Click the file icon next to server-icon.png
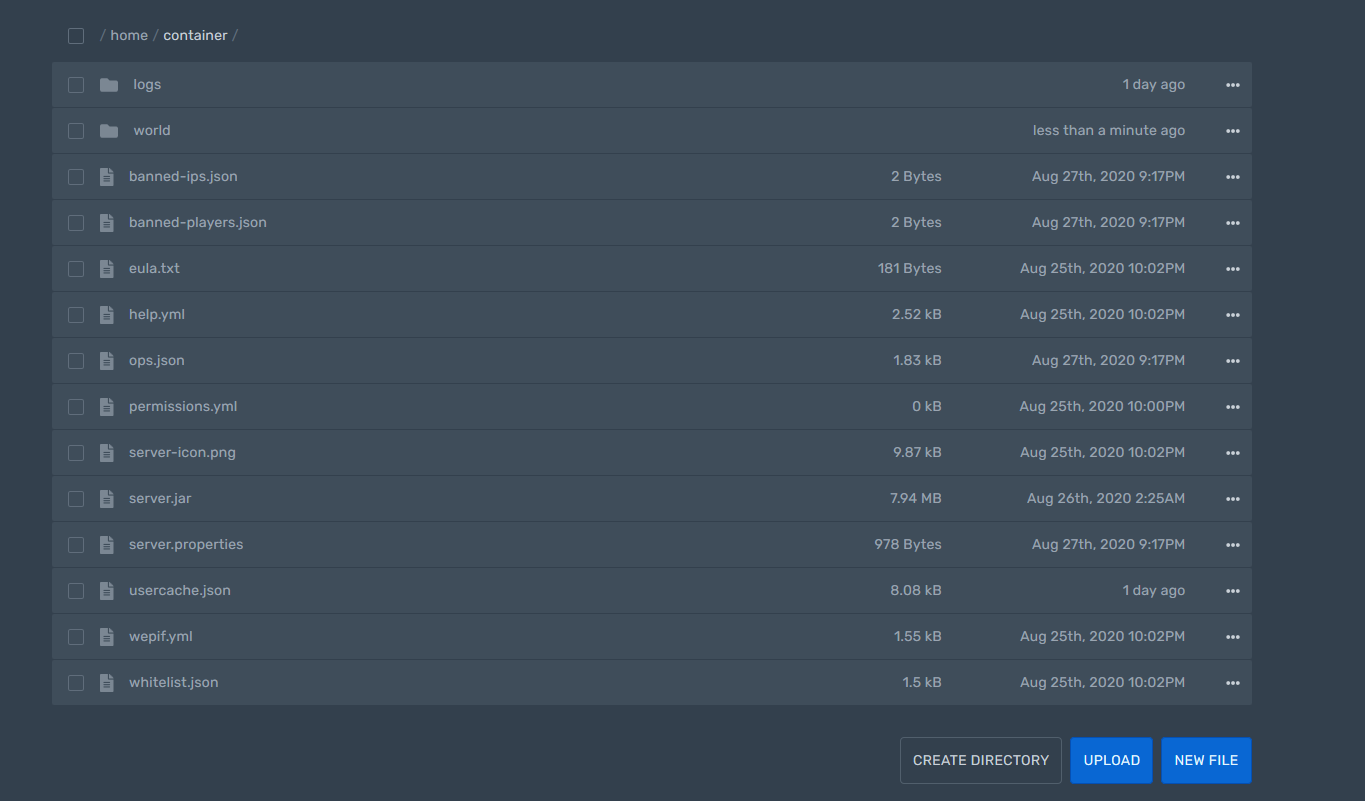 point(106,452)
